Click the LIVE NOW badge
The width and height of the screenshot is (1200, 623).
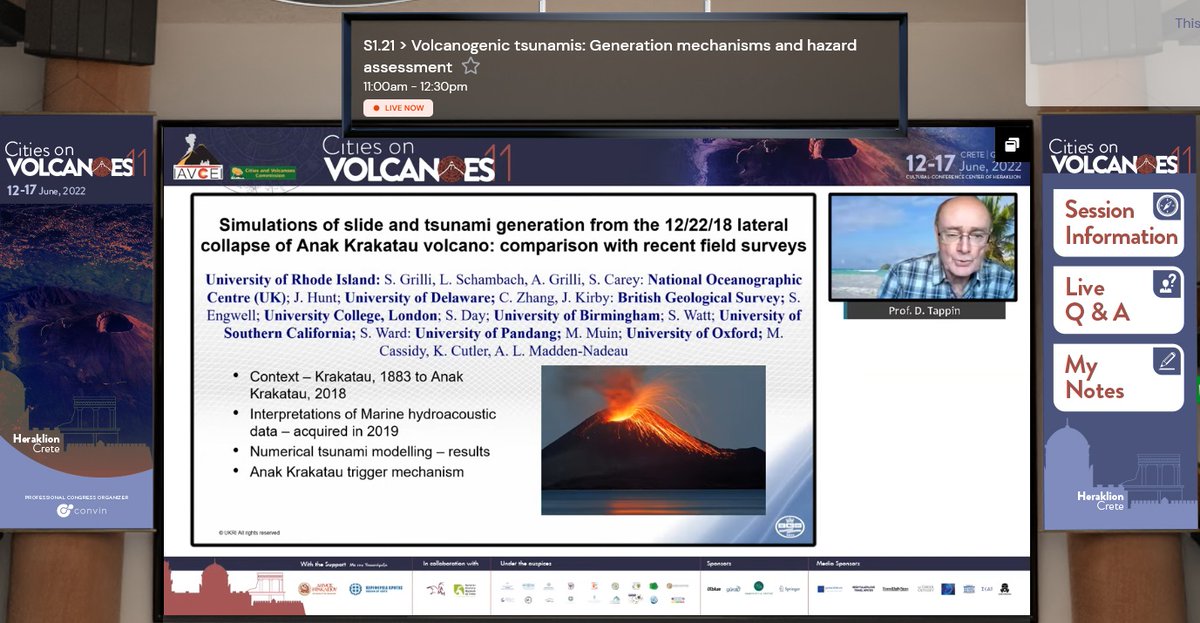click(x=398, y=108)
